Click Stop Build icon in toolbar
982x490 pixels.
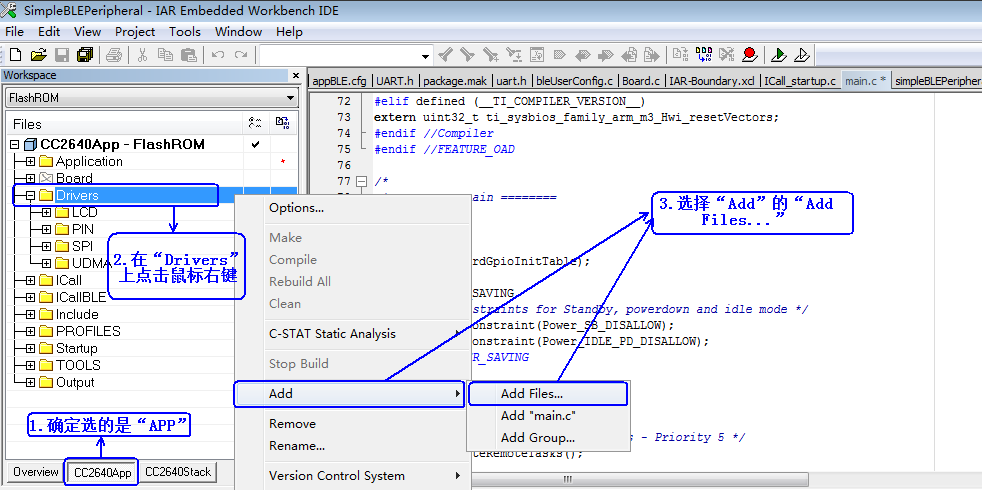(x=726, y=55)
